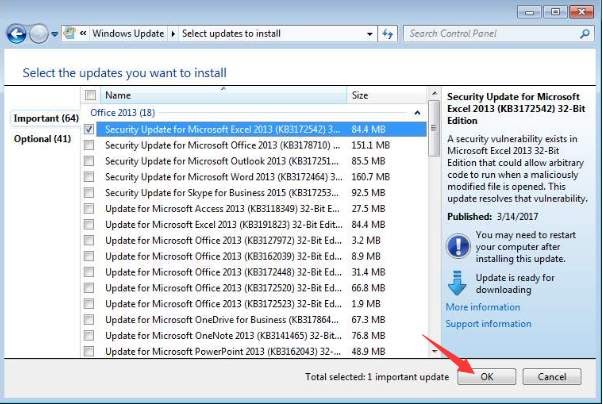Expand the arrow after Windows Update breadcrumb

point(173,34)
